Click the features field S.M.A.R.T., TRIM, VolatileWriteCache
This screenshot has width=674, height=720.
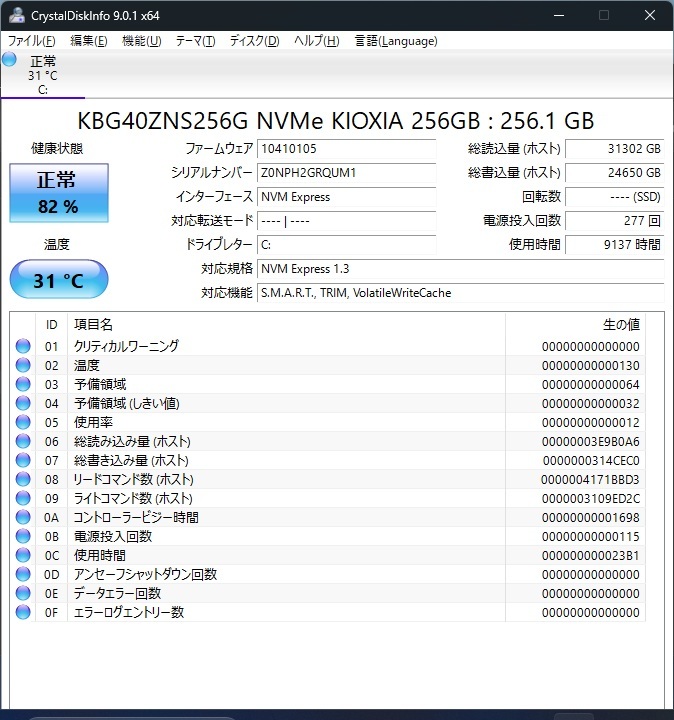461,292
